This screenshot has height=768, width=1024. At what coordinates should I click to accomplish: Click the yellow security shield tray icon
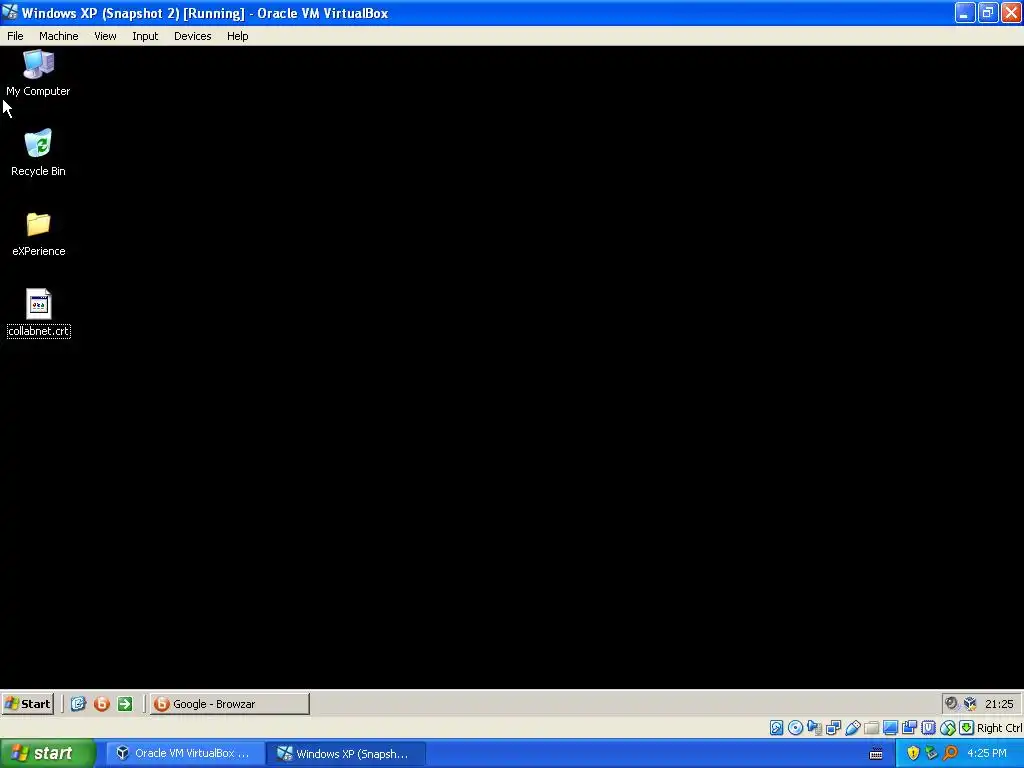pyautogui.click(x=913, y=753)
